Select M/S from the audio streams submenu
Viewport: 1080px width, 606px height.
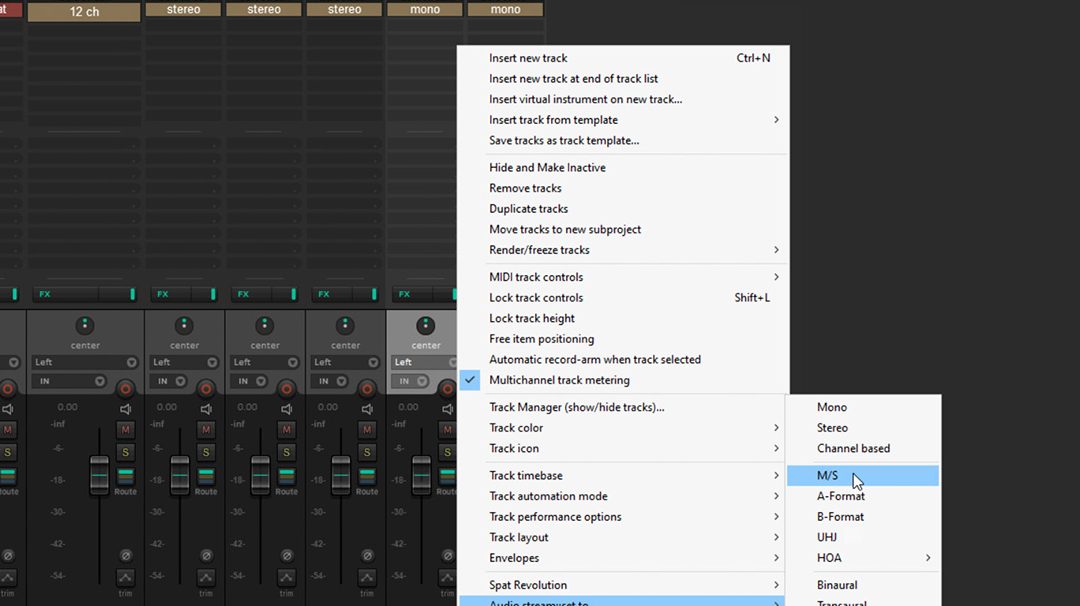(x=830, y=475)
